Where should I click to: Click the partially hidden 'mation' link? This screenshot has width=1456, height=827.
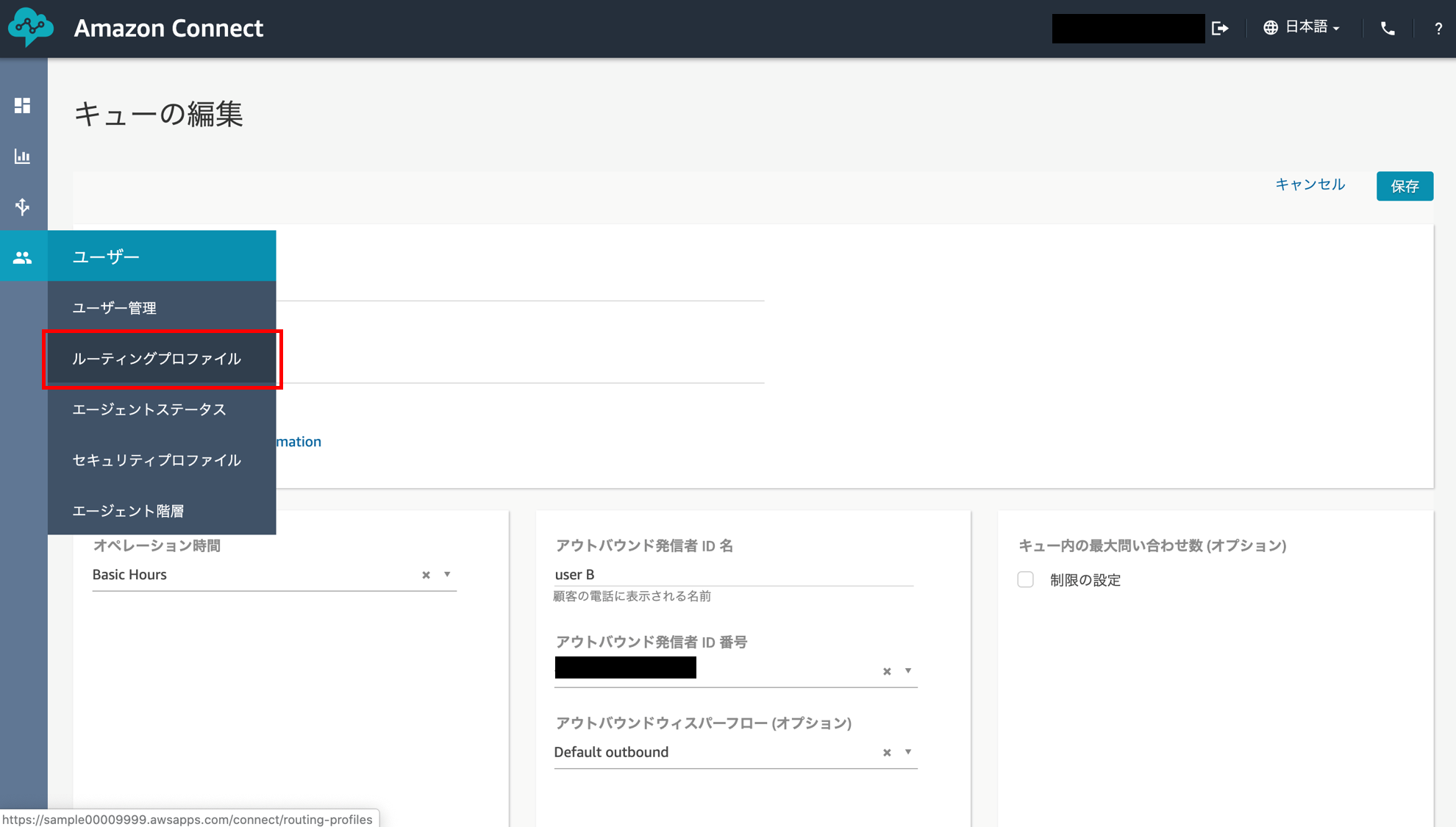(x=299, y=441)
